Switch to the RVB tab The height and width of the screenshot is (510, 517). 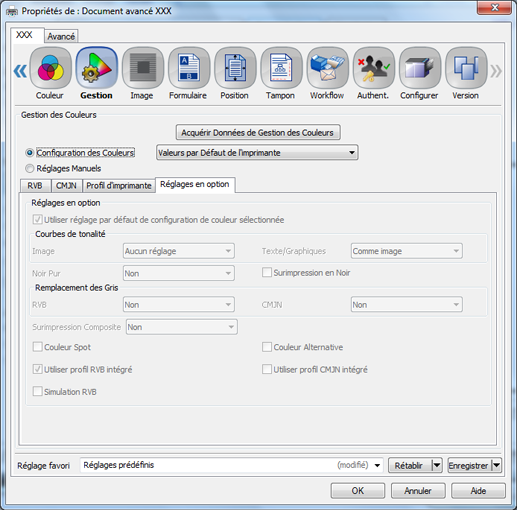pos(35,186)
